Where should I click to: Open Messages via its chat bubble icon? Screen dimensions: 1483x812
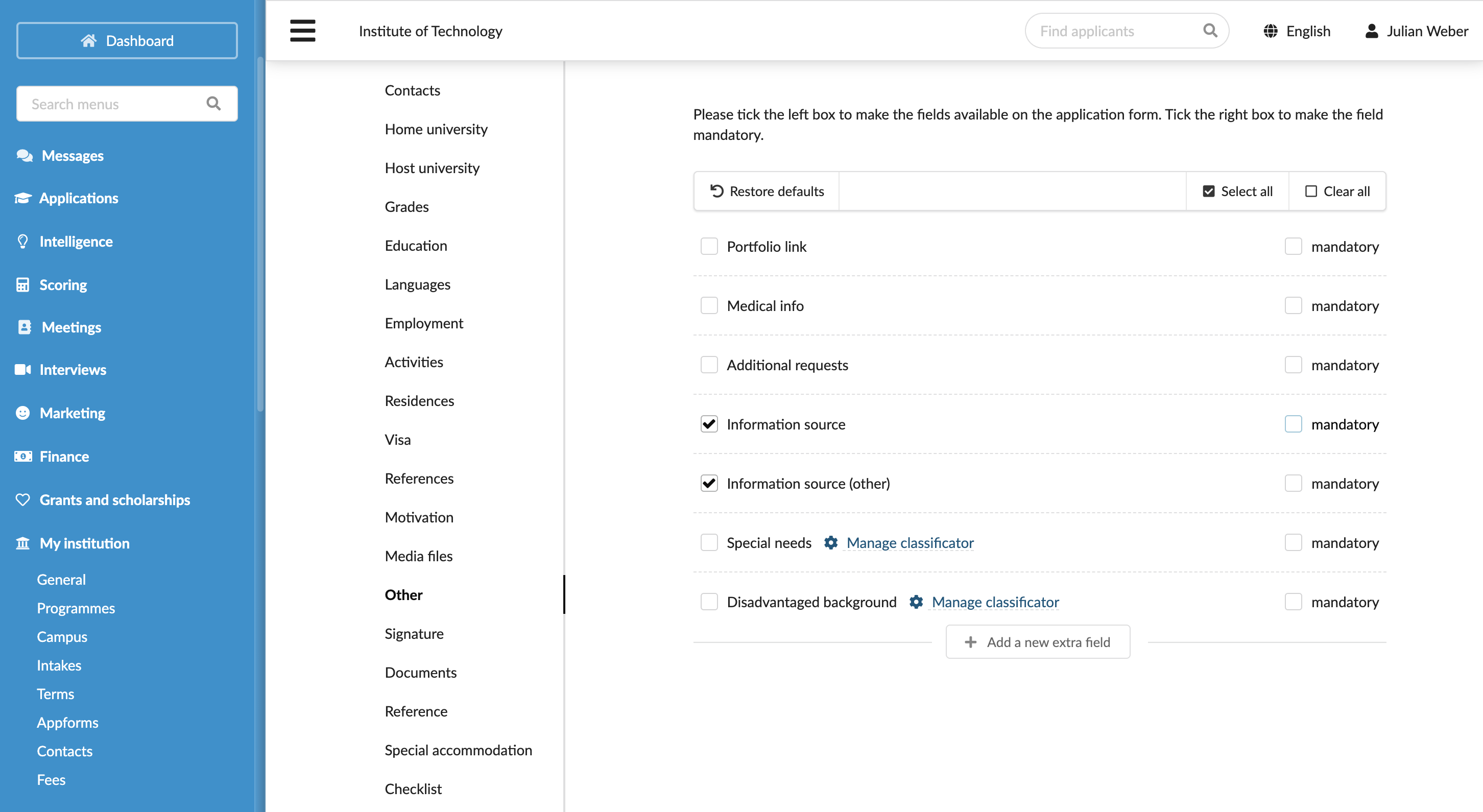24,155
